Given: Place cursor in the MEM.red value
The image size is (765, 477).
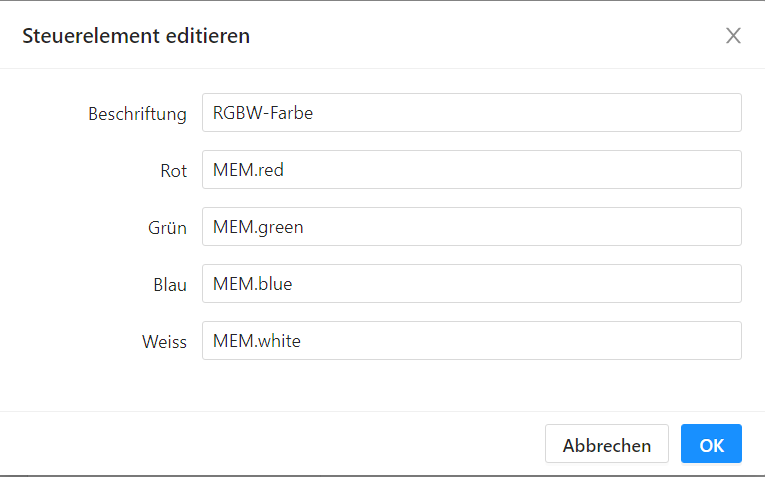Looking at the screenshot, I should click(x=248, y=170).
